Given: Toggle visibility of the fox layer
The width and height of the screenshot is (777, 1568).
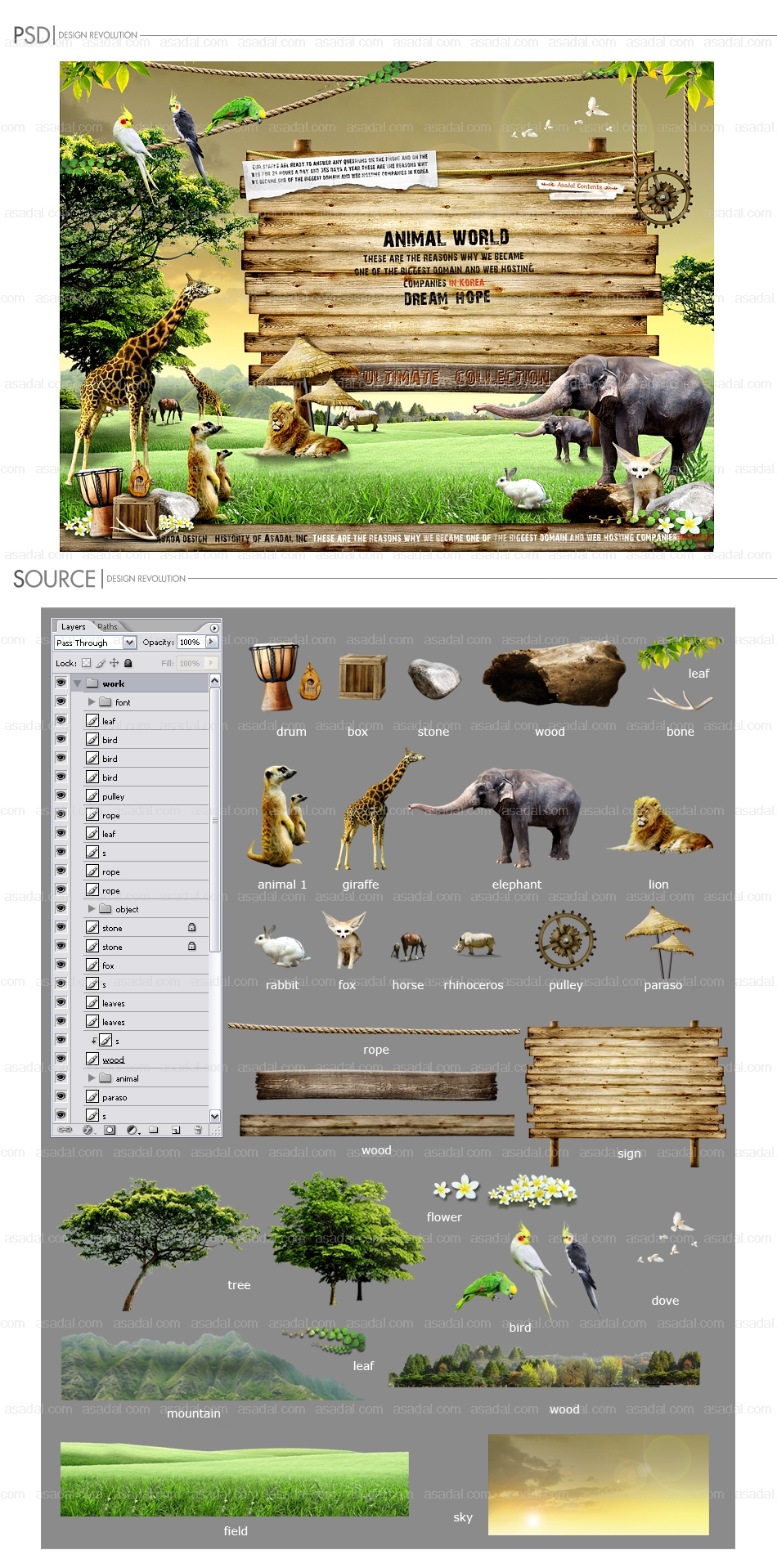Looking at the screenshot, I should [x=61, y=965].
